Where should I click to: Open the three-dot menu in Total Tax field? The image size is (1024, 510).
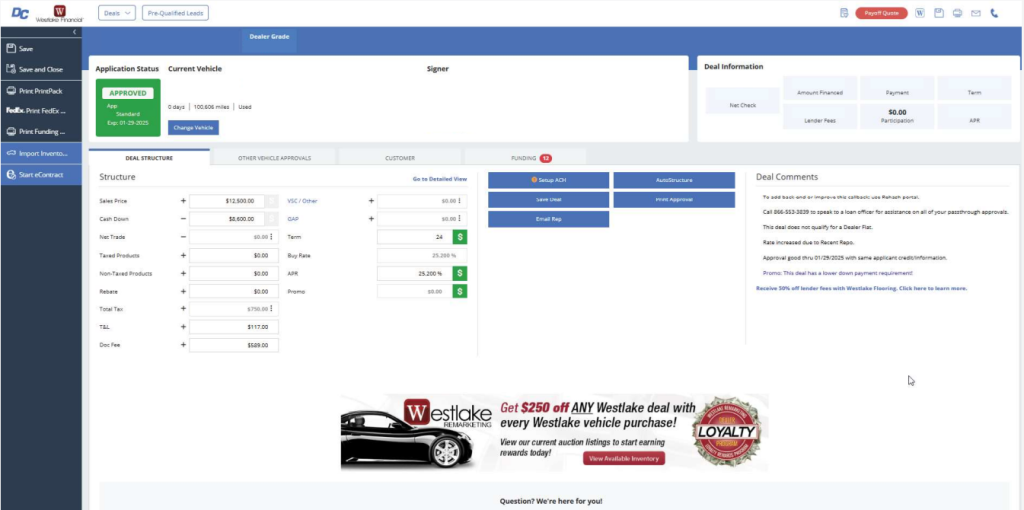tap(271, 309)
